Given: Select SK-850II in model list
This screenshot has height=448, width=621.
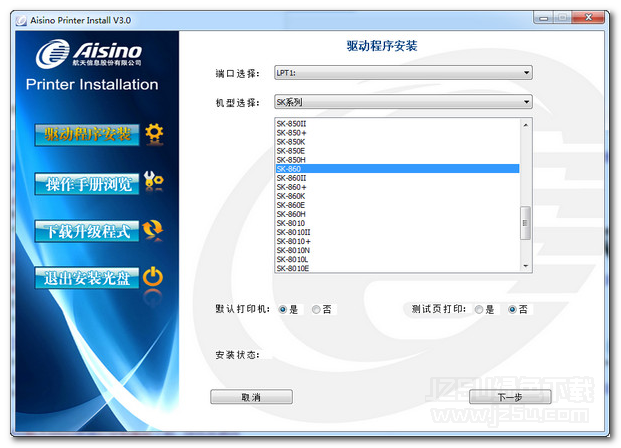Looking at the screenshot, I should [397, 124].
